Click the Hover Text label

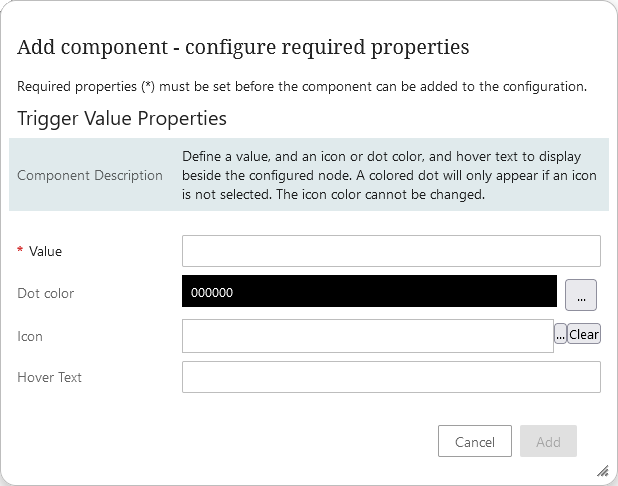pyautogui.click(x=49, y=377)
